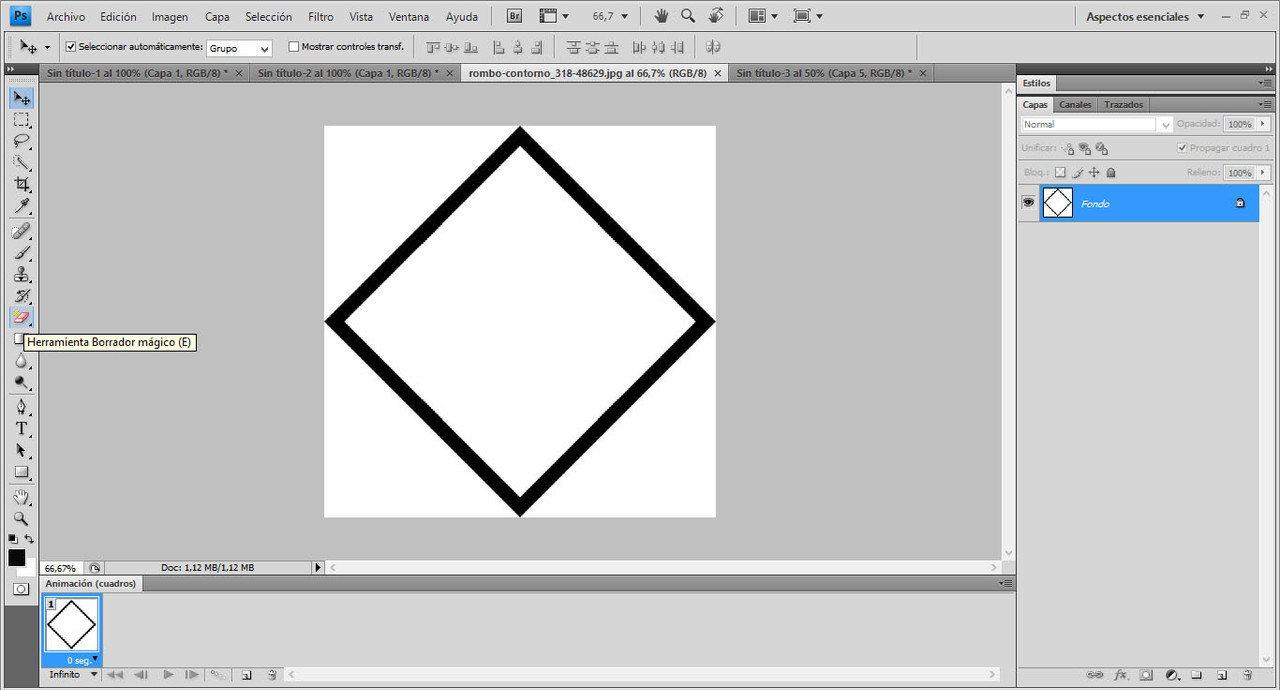Select the Eyedropper tool in the toolbox

21,207
